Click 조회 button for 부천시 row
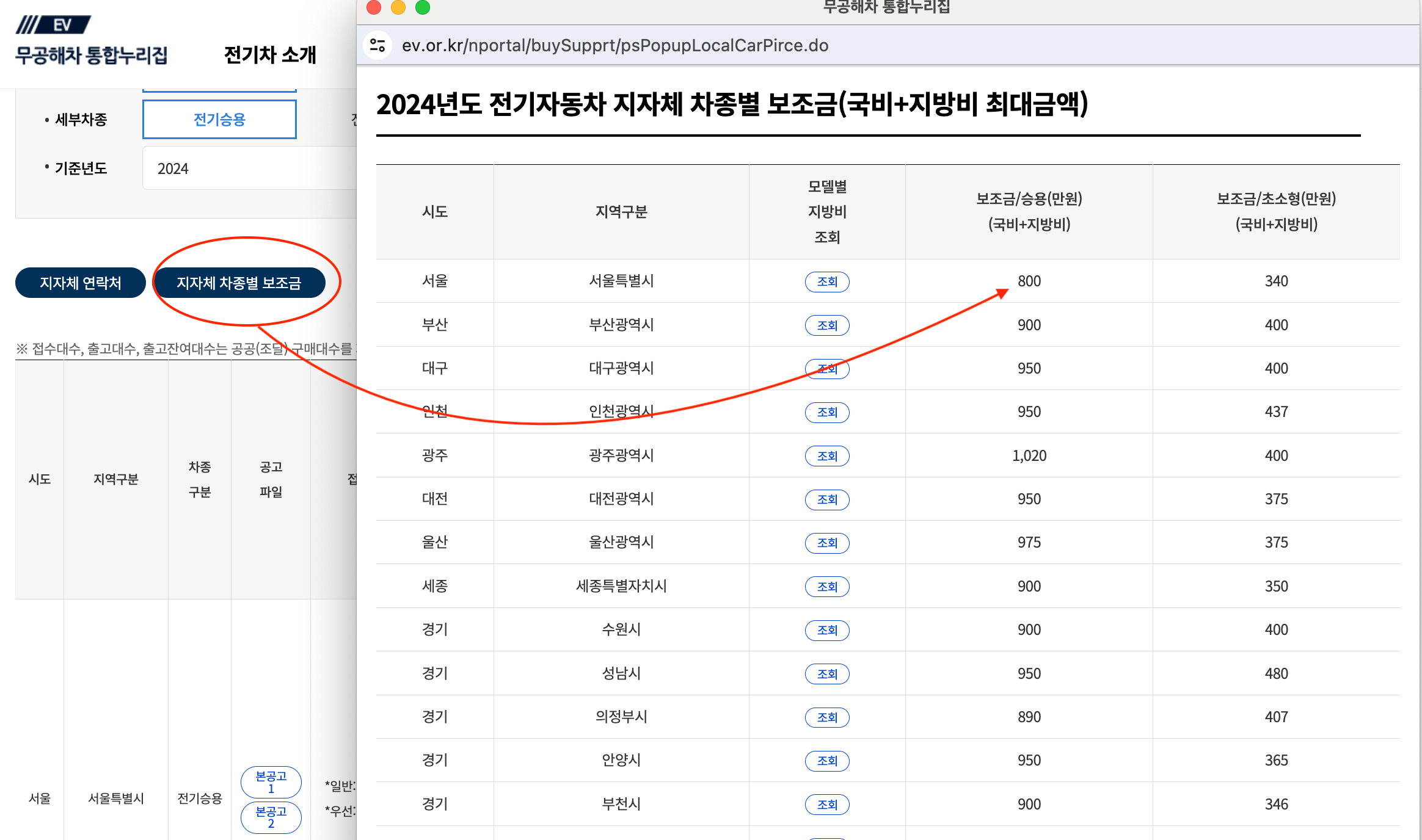This screenshot has width=1422, height=840. click(x=826, y=805)
